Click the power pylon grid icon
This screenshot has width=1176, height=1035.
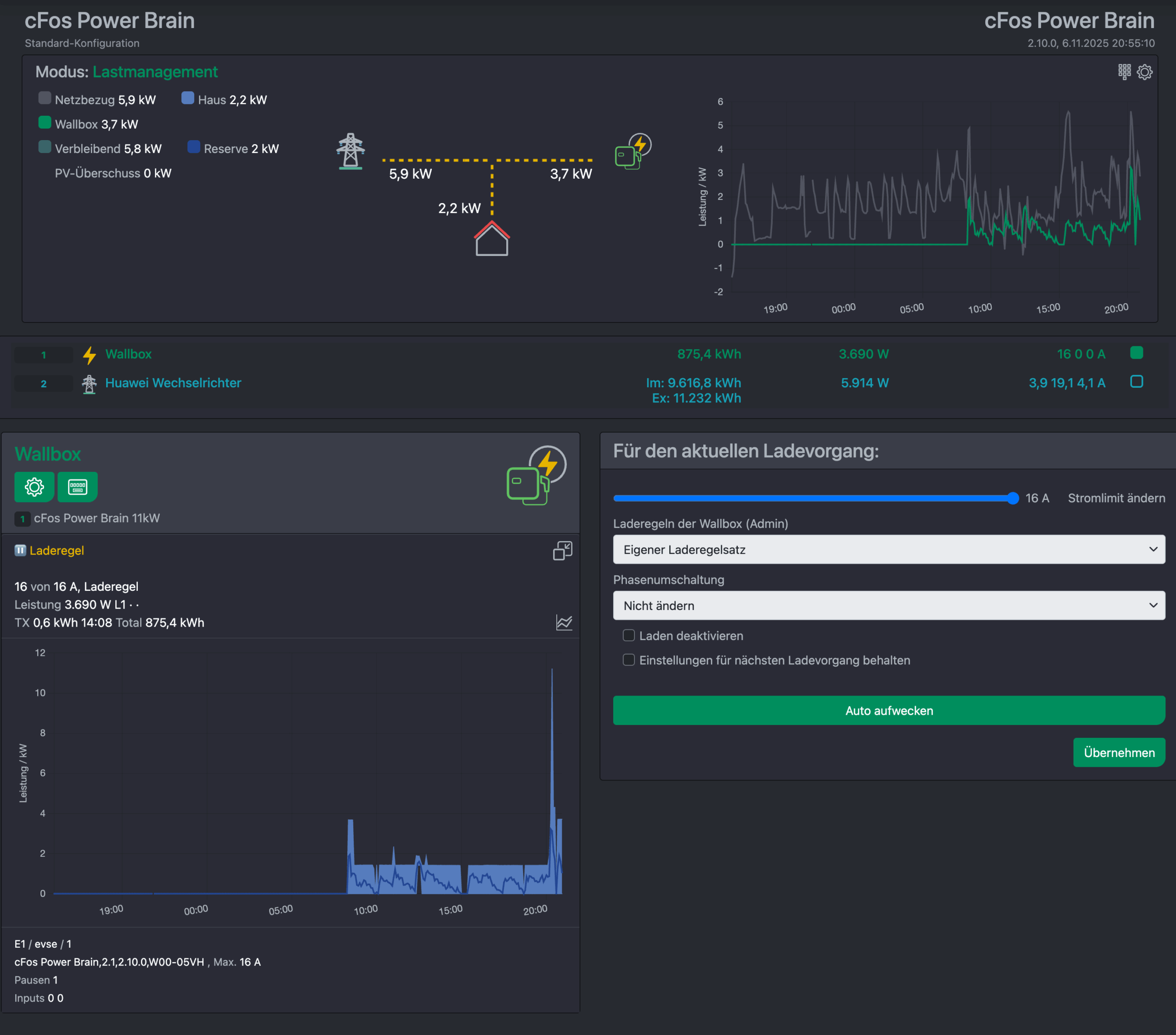tap(351, 151)
